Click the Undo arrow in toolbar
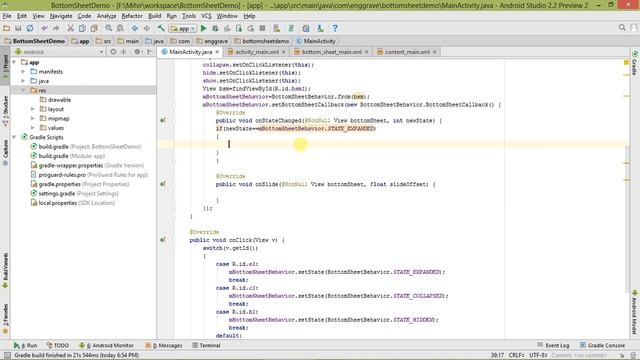640x360 pixels. 44,29
